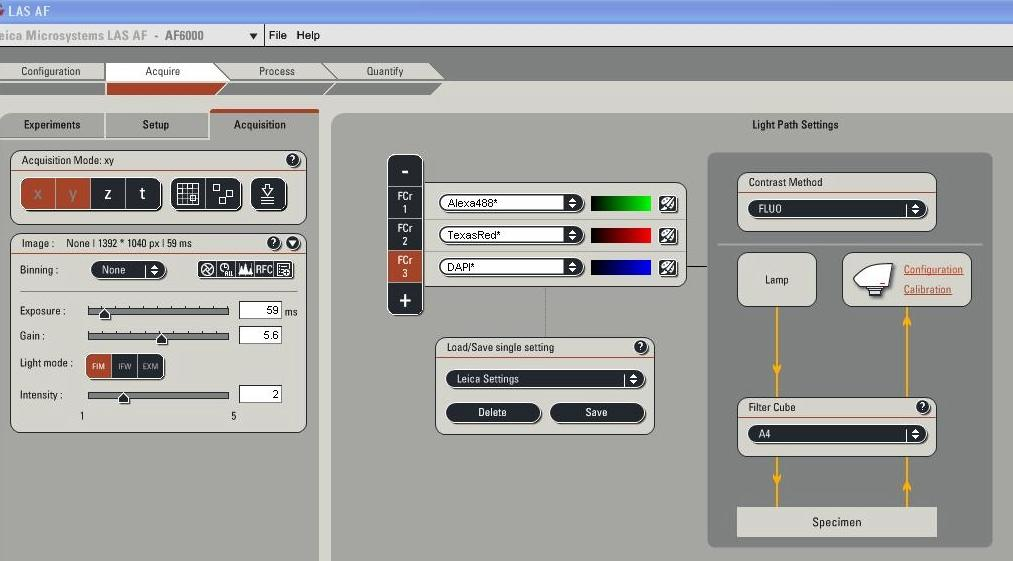Switch to the Setup tab
The image size is (1013, 561).
(x=156, y=125)
